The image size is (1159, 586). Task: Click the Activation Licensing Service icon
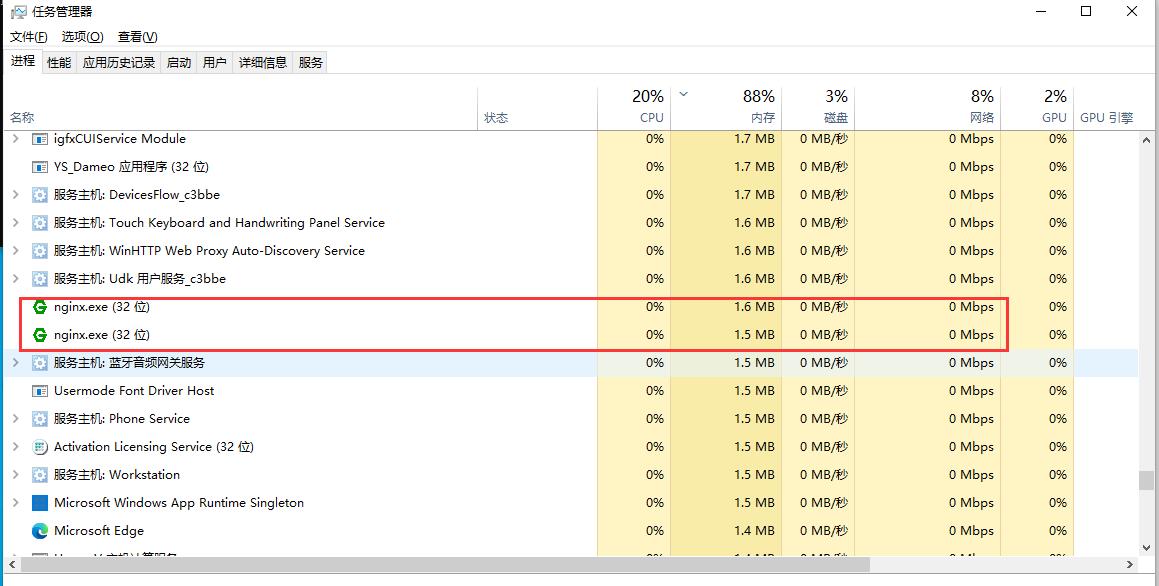[x=40, y=447]
